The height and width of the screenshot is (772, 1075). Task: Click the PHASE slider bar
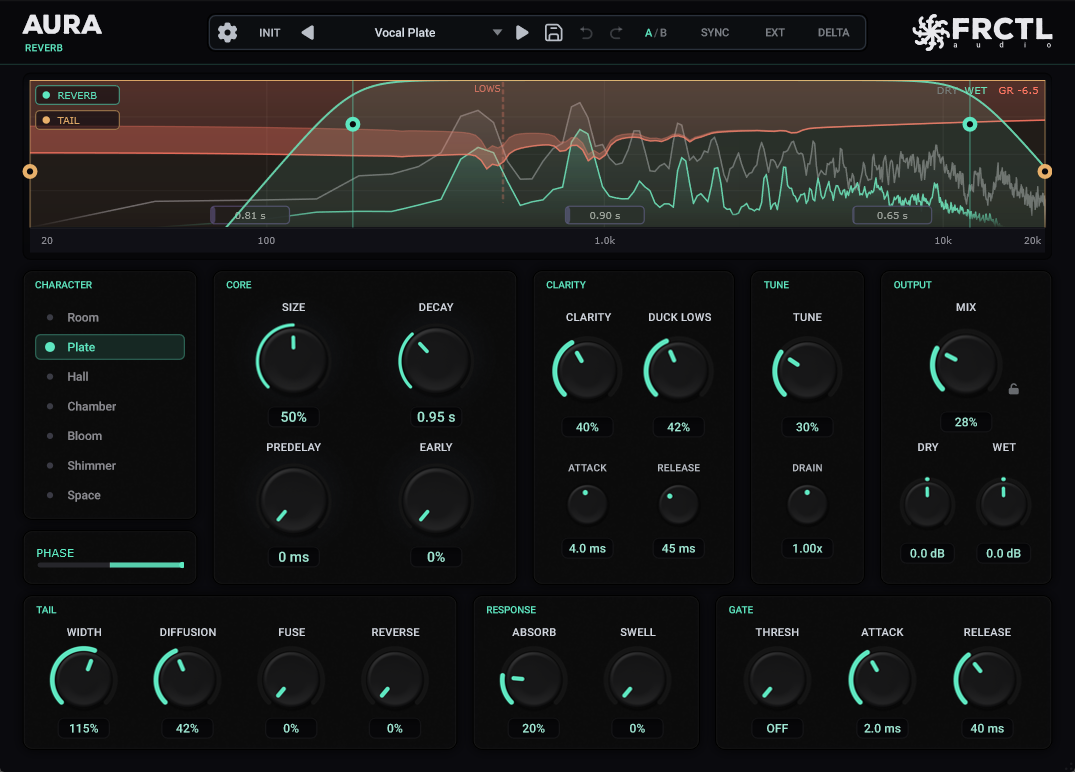110,565
